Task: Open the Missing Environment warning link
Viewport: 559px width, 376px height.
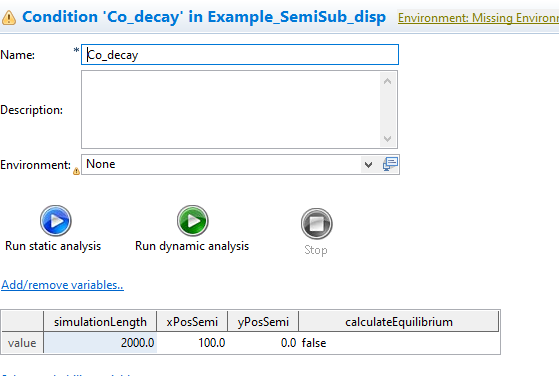Action: 478,18
